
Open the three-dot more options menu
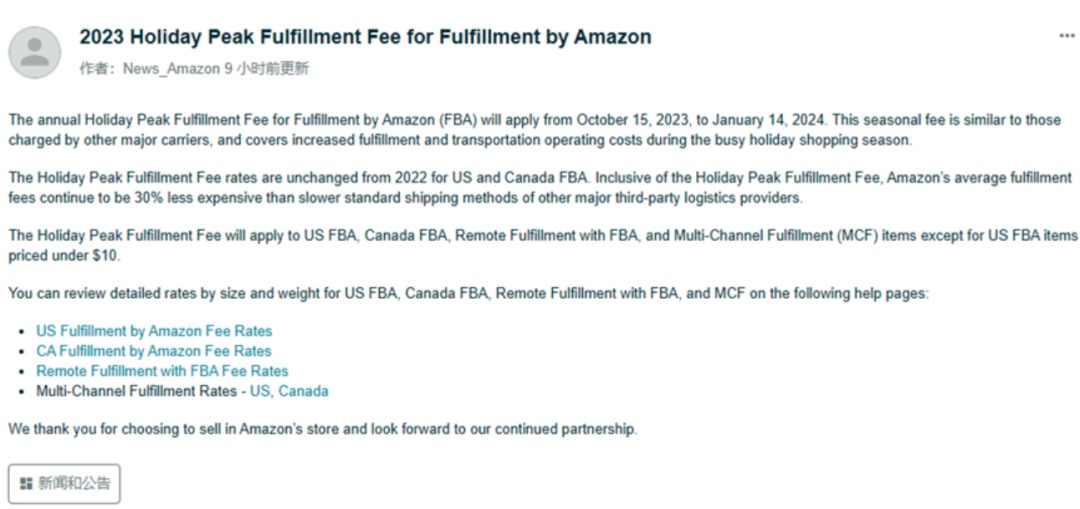1066,36
